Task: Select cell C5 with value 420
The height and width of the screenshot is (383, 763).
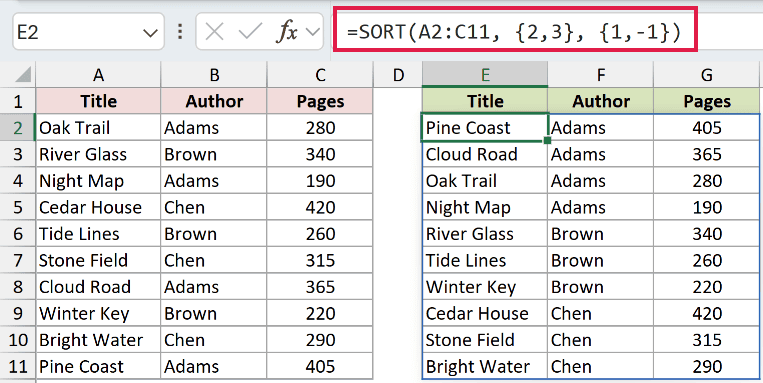Action: 320,207
